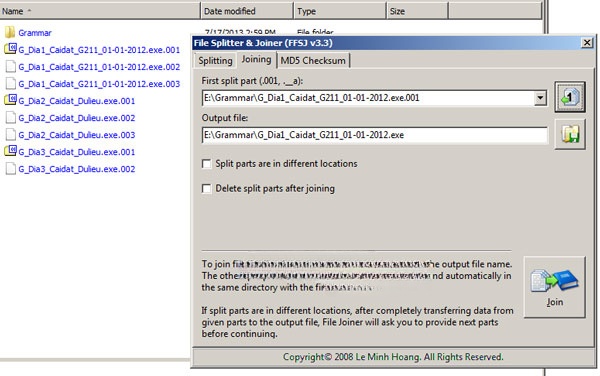Sort Explorer list by Type column
Image resolution: width=600 pixels, height=376 pixels.
(x=340, y=11)
